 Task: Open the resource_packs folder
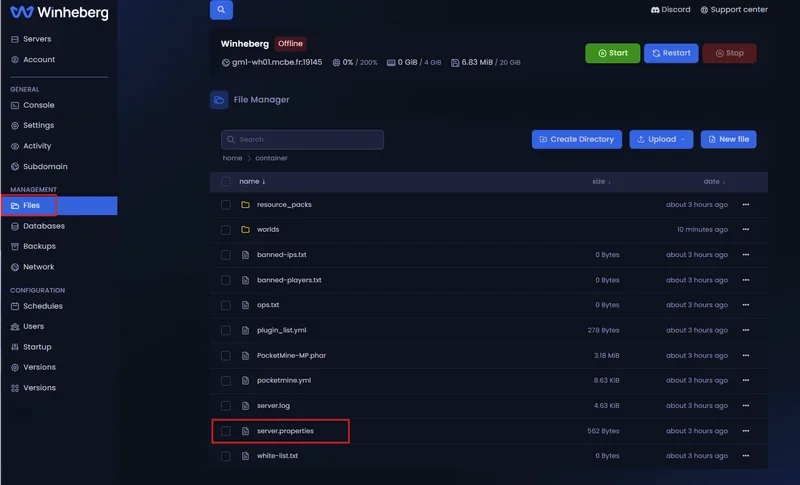(x=284, y=205)
